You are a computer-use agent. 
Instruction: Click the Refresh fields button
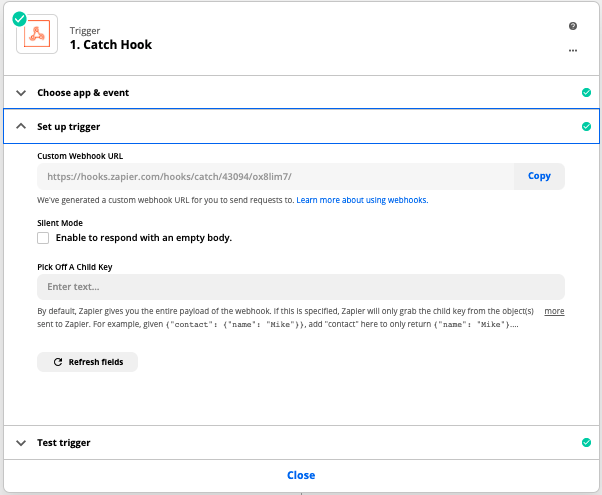tap(88, 362)
